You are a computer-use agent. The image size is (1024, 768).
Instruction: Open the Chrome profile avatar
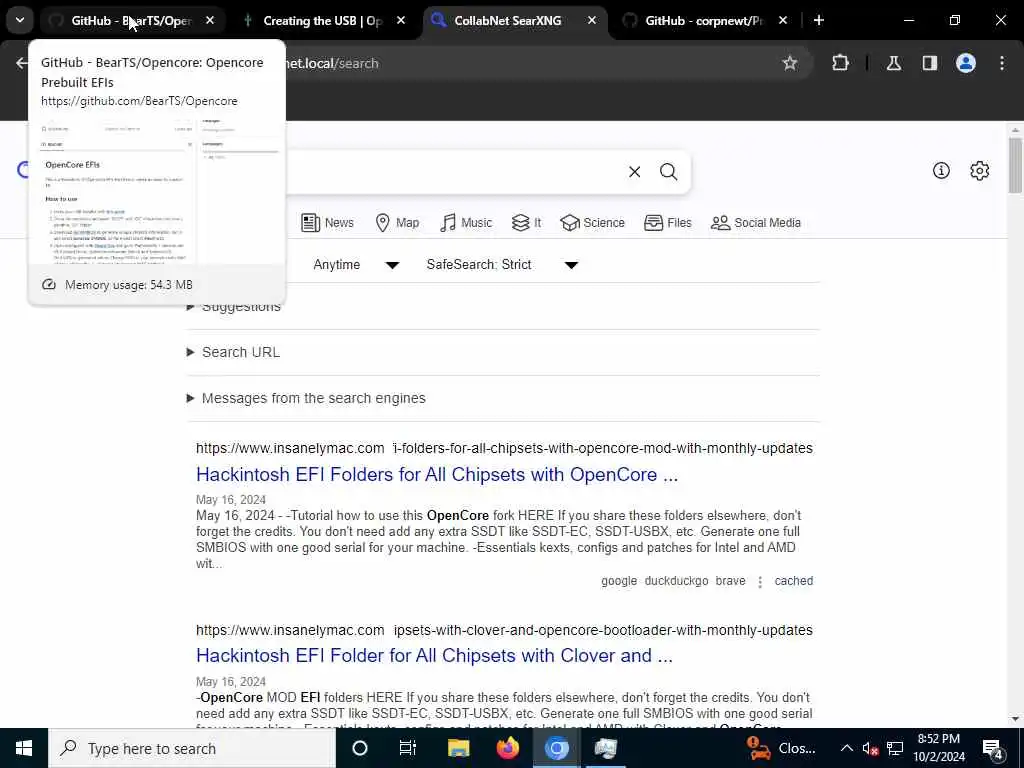tap(966, 63)
